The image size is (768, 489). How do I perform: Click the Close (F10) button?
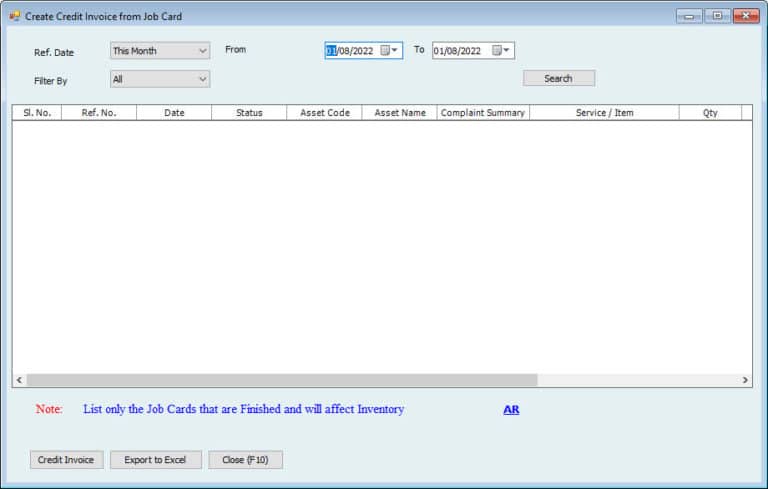point(245,460)
